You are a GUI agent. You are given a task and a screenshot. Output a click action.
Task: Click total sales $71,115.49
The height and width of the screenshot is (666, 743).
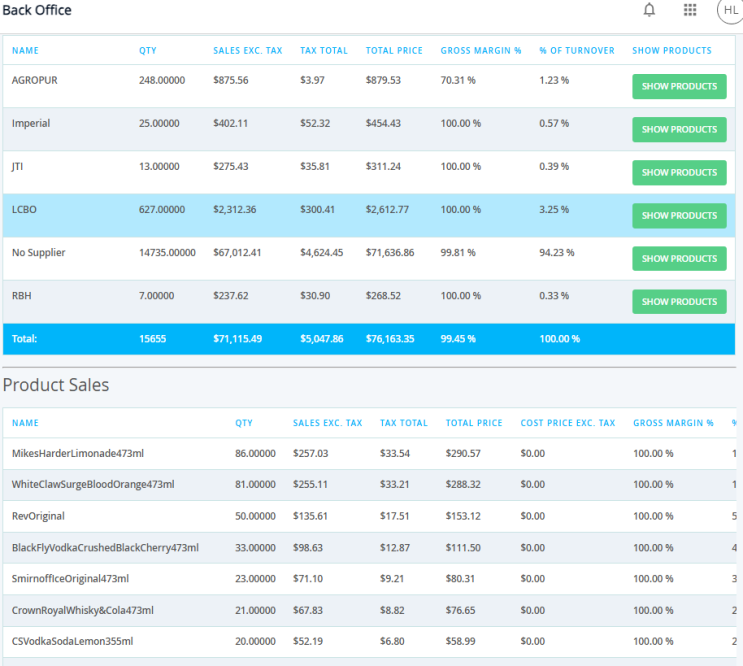pos(237,339)
